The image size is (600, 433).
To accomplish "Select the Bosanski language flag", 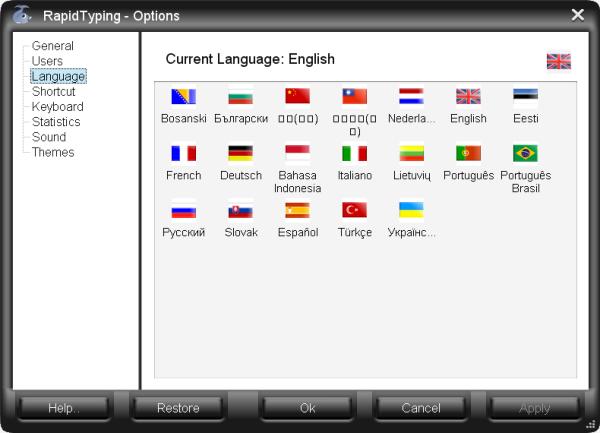I will click(x=184, y=96).
